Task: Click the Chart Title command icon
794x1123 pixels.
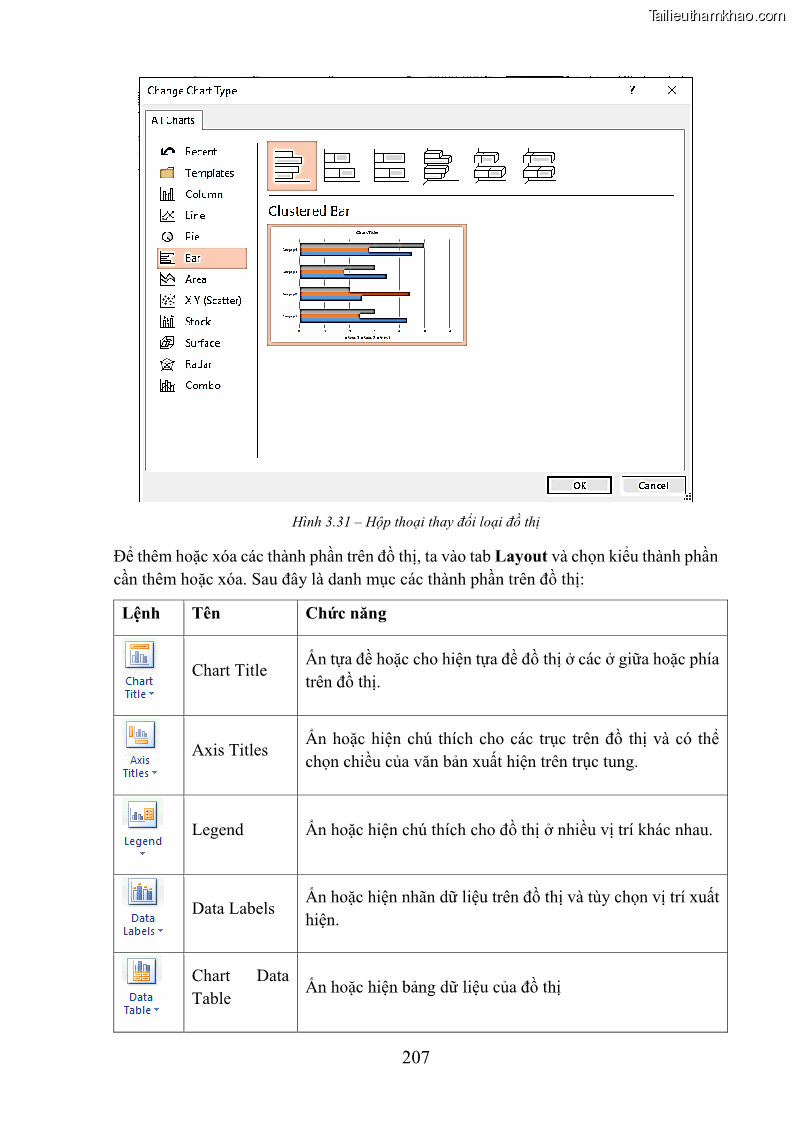Action: click(x=139, y=656)
